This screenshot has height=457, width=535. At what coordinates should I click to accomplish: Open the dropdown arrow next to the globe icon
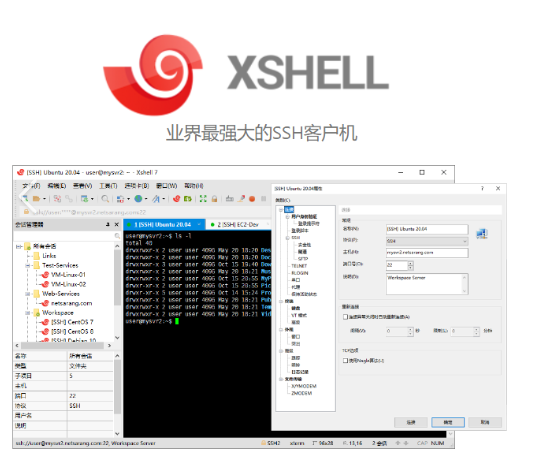[x=146, y=199]
